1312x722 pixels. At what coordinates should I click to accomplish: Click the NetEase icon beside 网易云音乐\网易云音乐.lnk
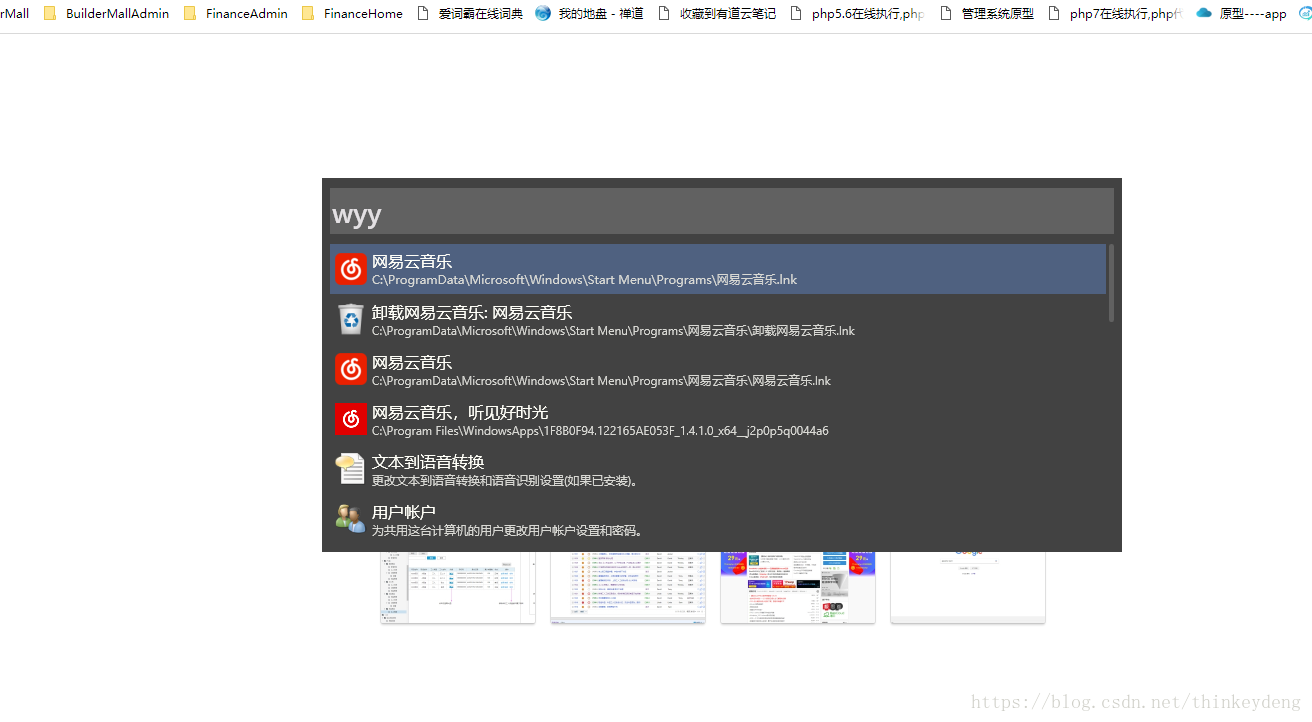[351, 369]
